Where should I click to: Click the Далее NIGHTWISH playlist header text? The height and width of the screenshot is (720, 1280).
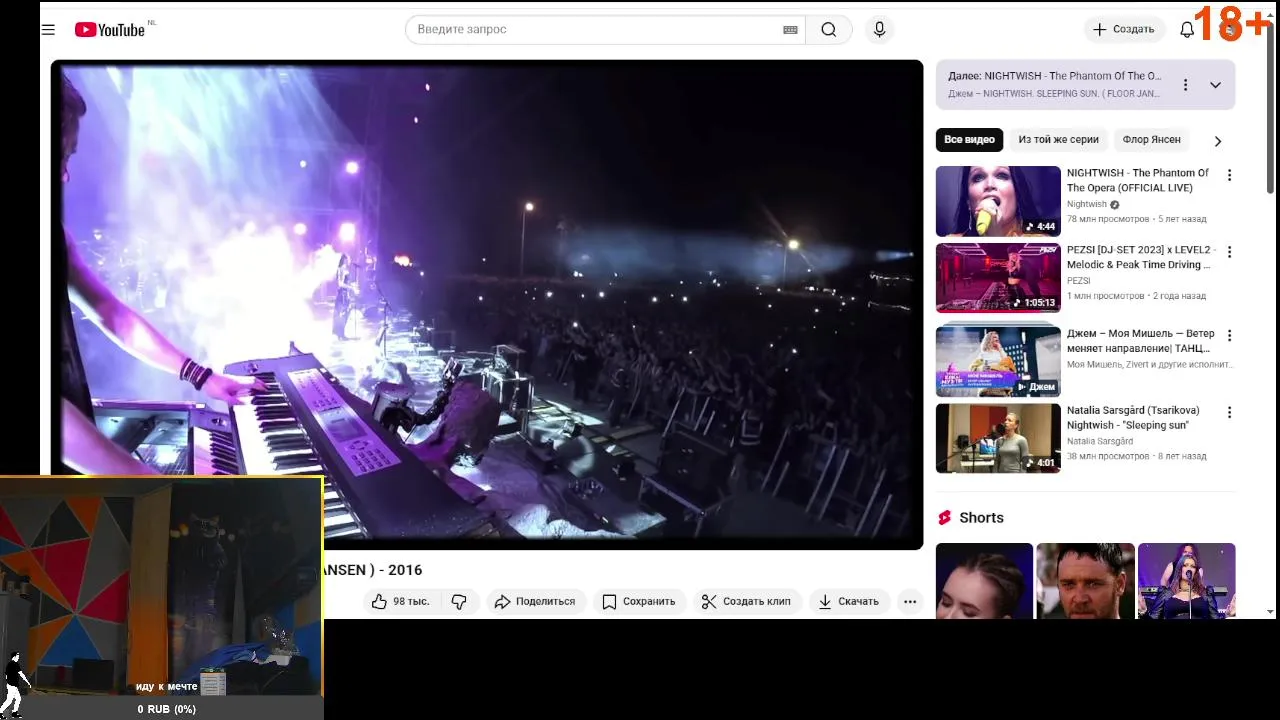(1055, 76)
